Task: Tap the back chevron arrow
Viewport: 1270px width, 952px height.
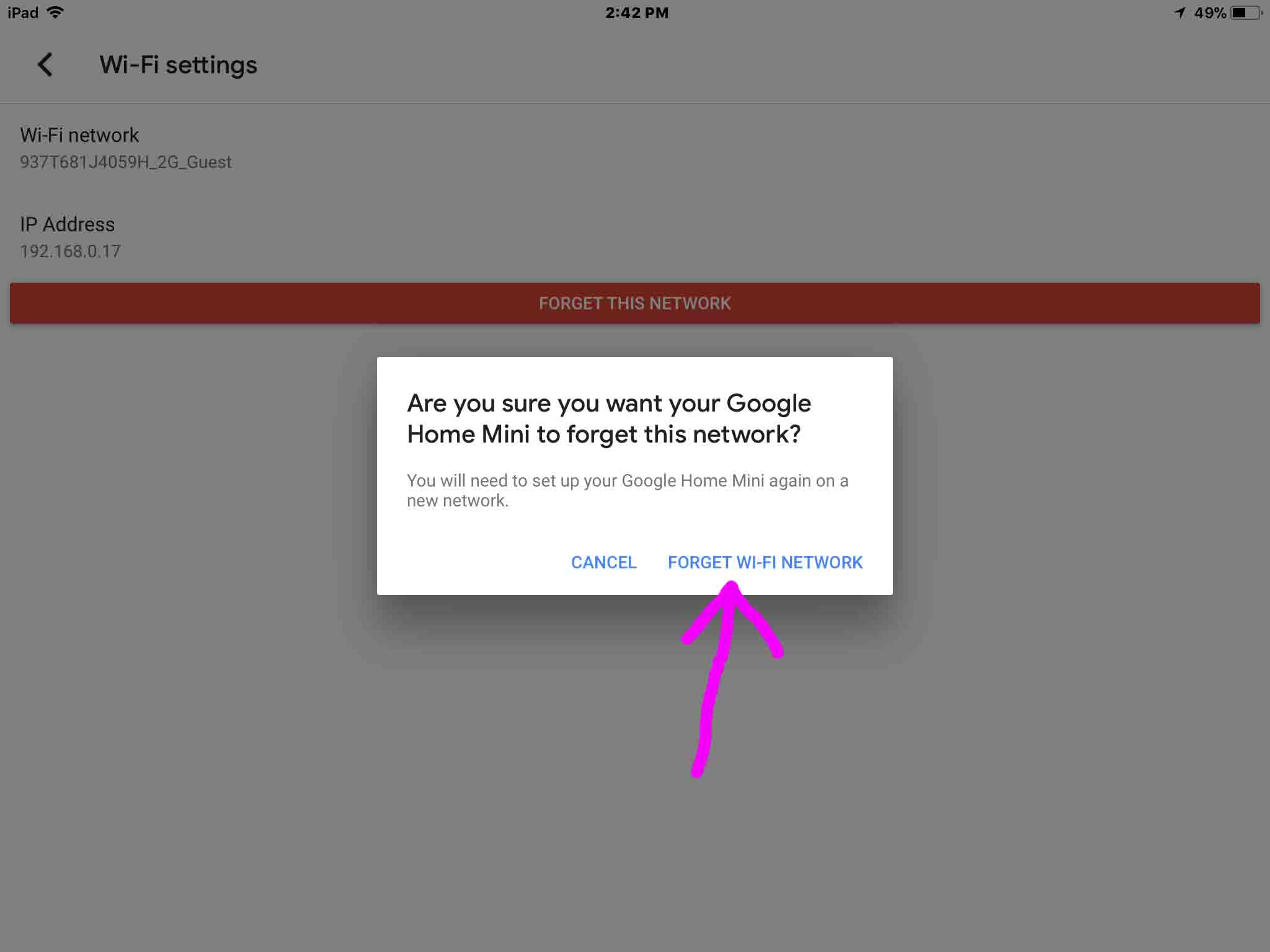Action: [45, 64]
